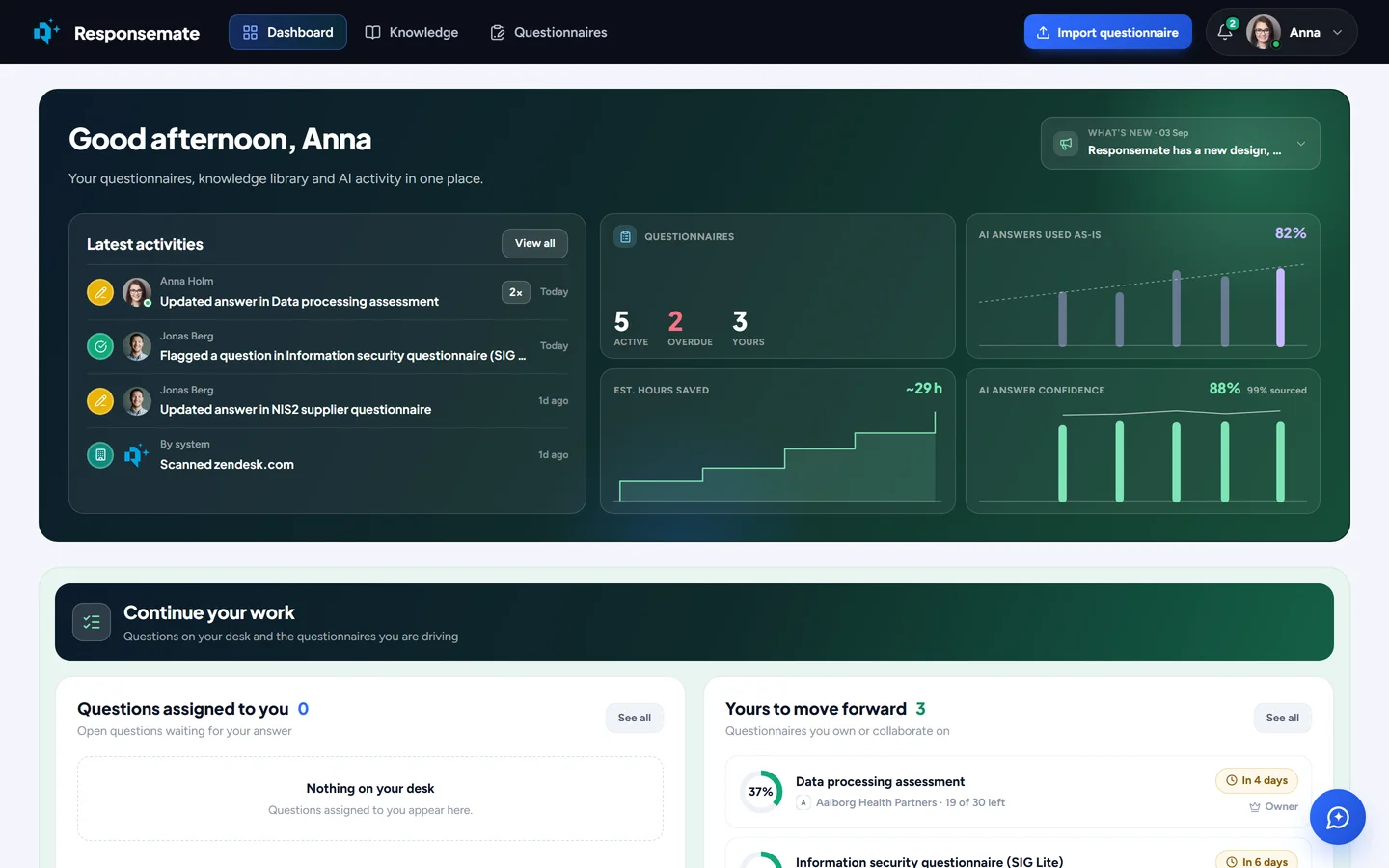The width and height of the screenshot is (1389, 868).
Task: Open Information security questionnaire (SIG Lite)
Action: [x=929, y=861]
